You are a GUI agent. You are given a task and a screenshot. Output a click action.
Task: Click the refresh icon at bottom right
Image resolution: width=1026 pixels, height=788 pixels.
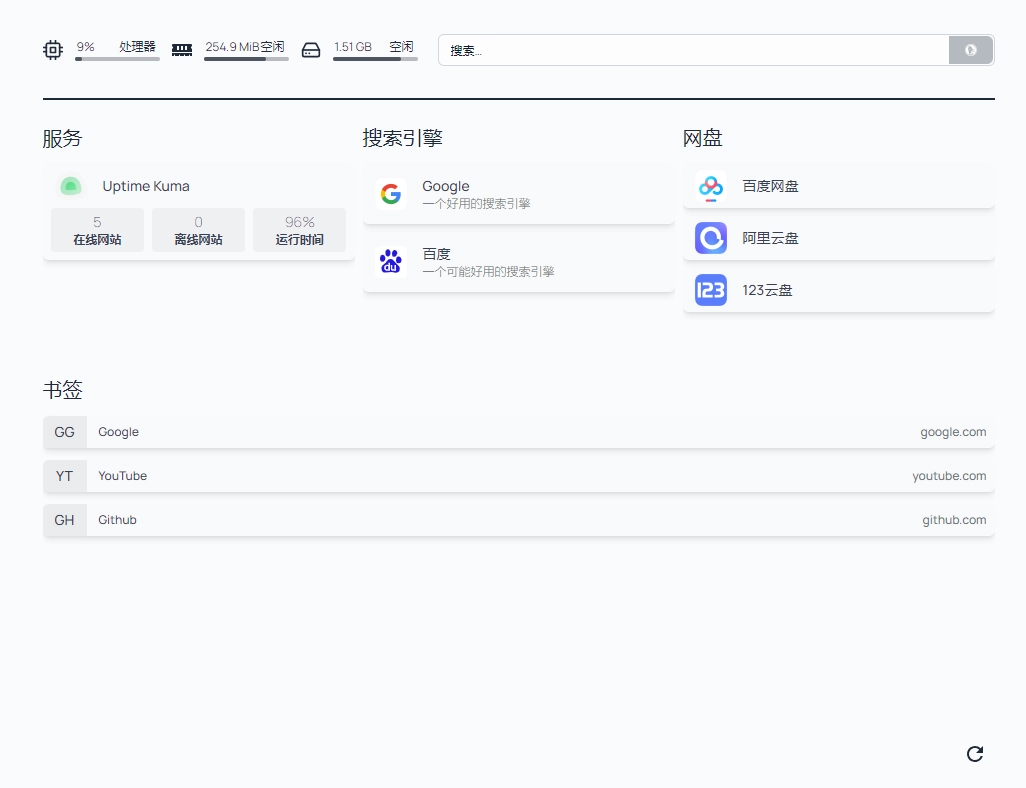tap(975, 754)
